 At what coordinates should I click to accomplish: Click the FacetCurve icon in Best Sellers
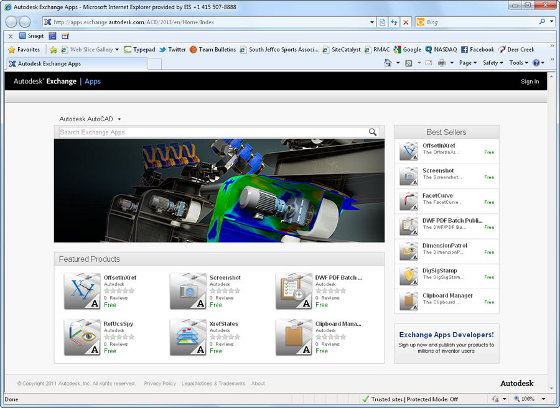(409, 201)
